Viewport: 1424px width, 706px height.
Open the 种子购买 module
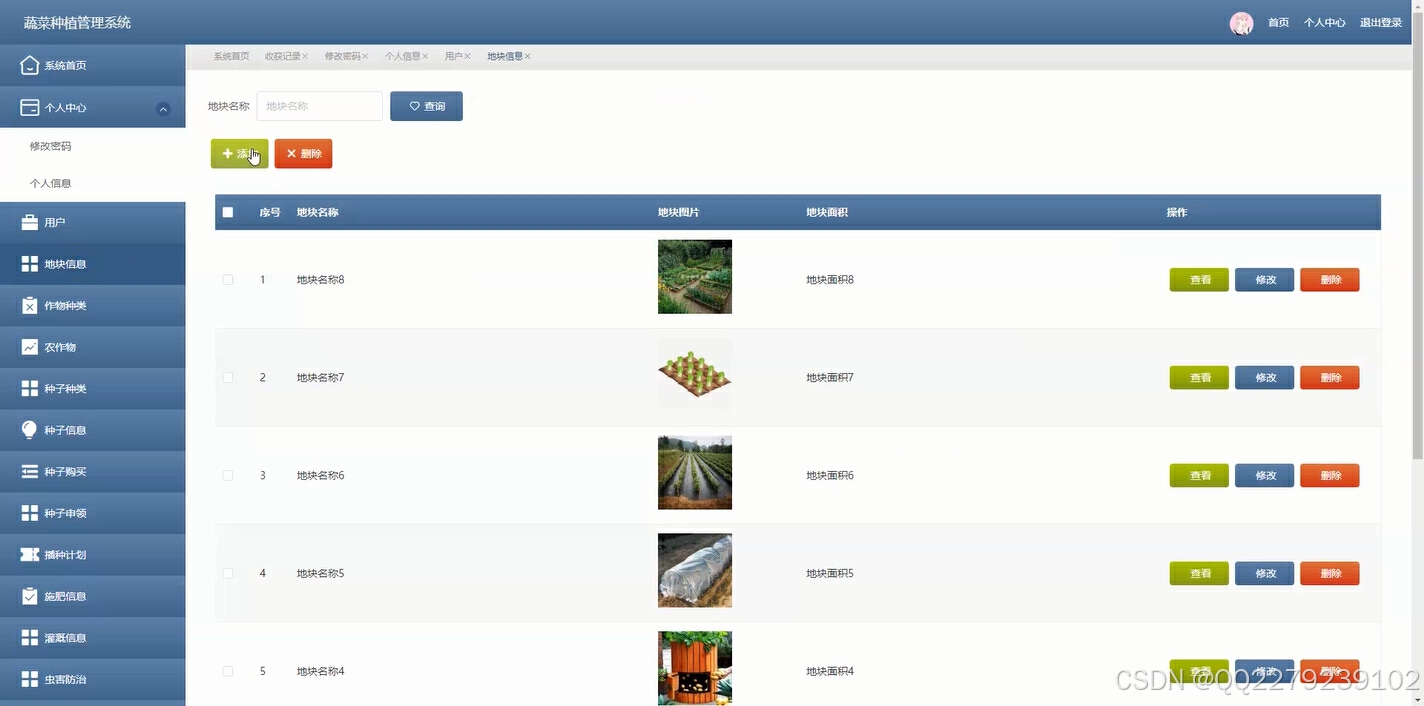pos(60,471)
